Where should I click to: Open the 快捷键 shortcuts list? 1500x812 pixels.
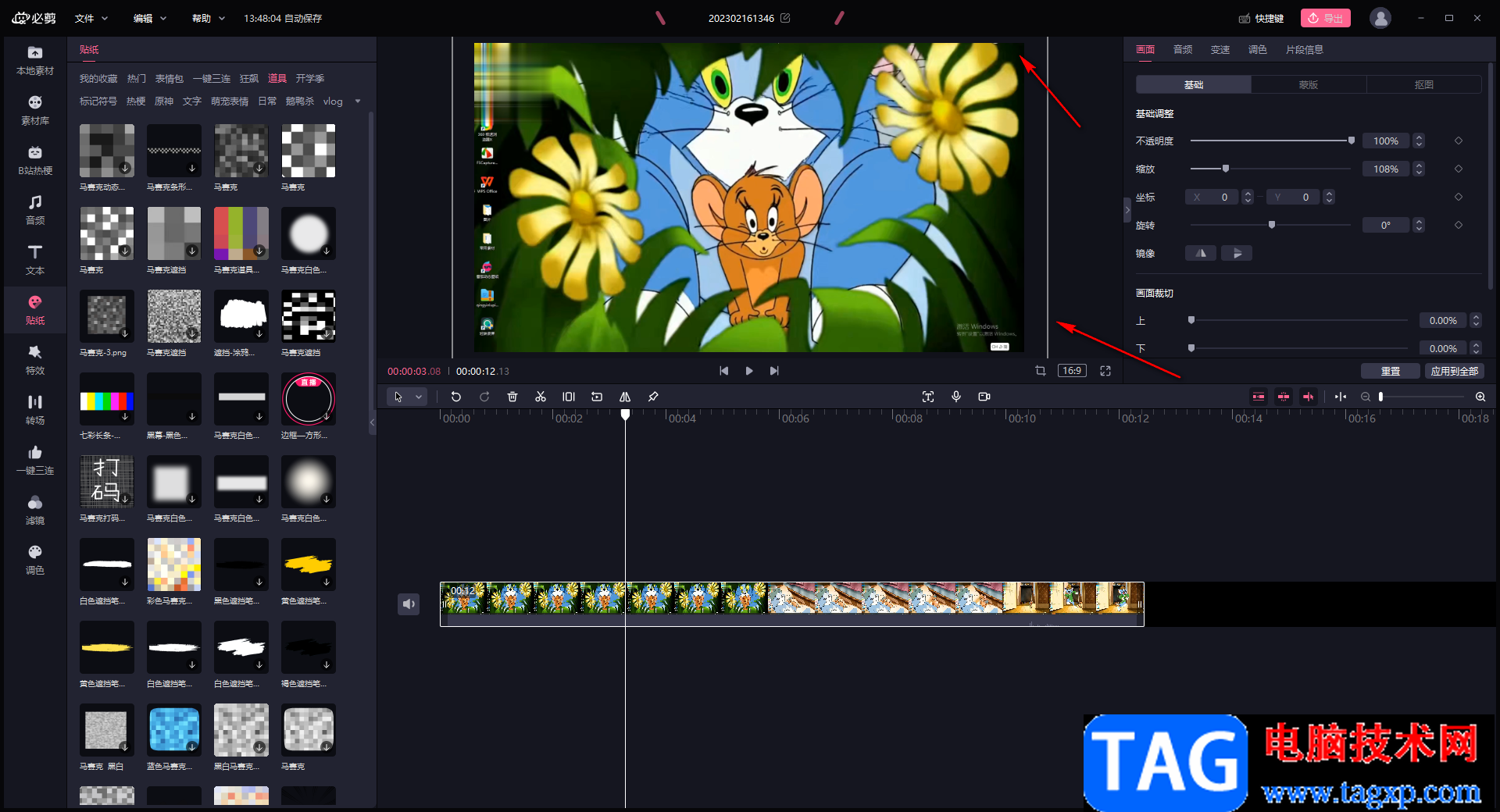(x=1261, y=18)
